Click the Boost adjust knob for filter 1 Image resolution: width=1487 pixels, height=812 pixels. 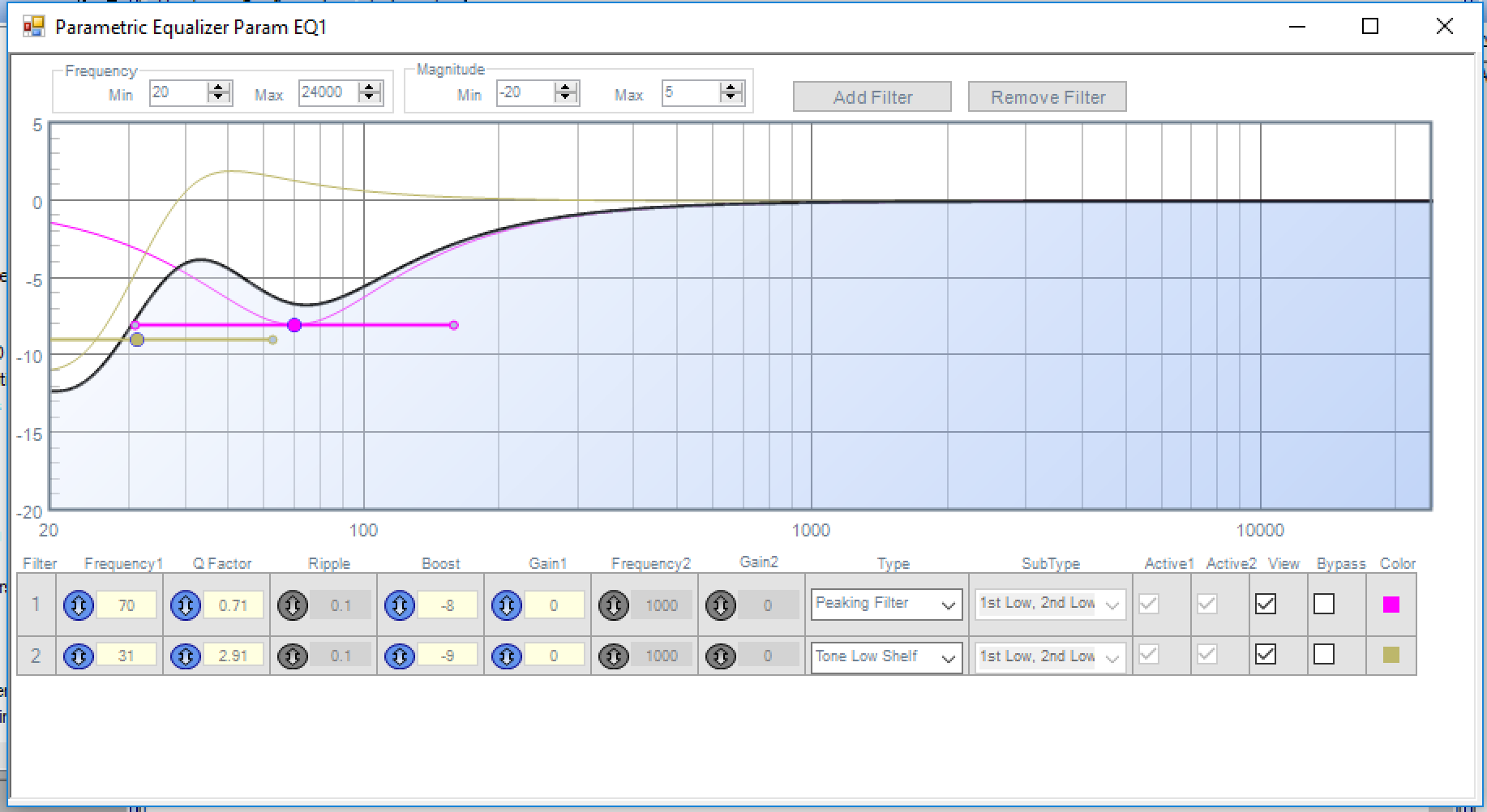coord(400,605)
